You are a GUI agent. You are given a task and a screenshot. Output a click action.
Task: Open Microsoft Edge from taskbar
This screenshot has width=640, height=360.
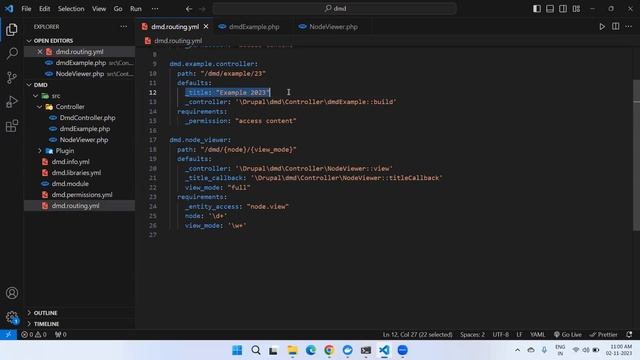click(x=311, y=350)
